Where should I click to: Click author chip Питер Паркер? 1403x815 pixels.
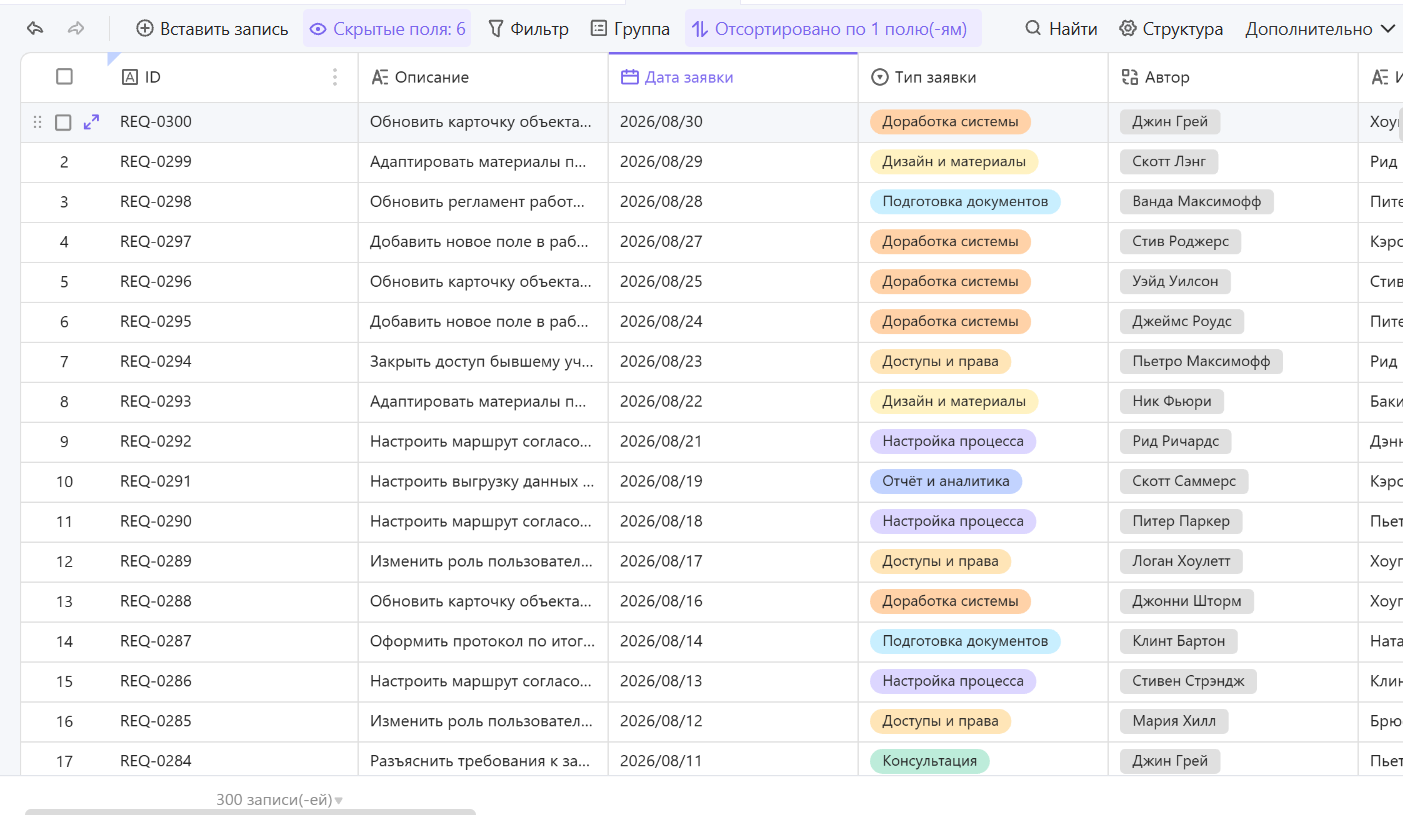1181,521
